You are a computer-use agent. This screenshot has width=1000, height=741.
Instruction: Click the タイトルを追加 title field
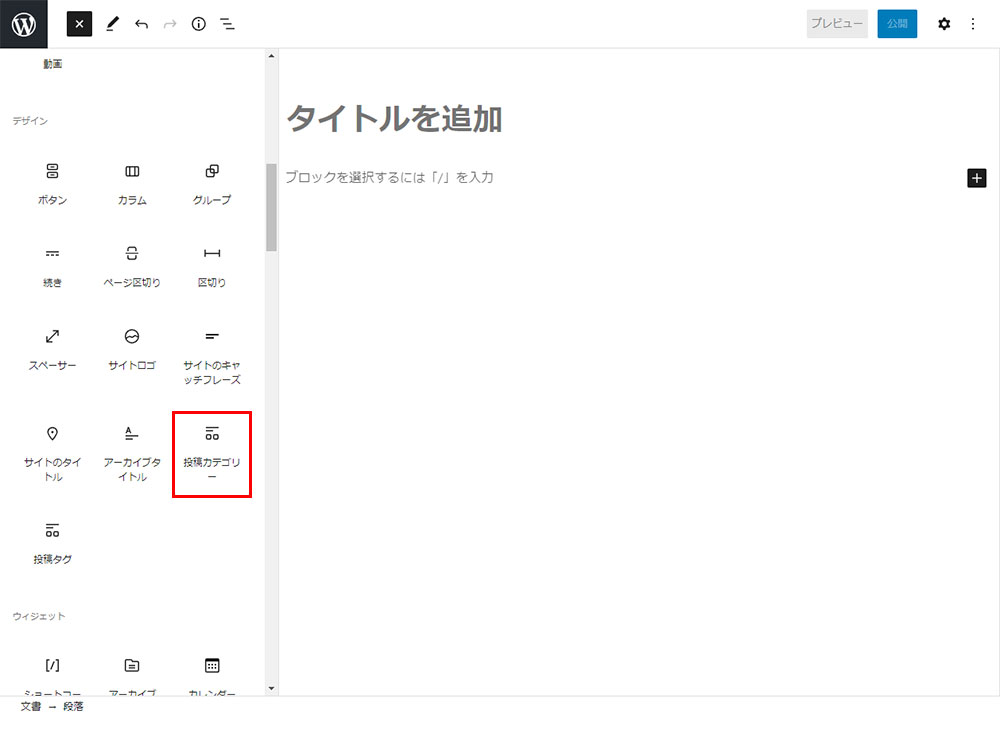394,119
